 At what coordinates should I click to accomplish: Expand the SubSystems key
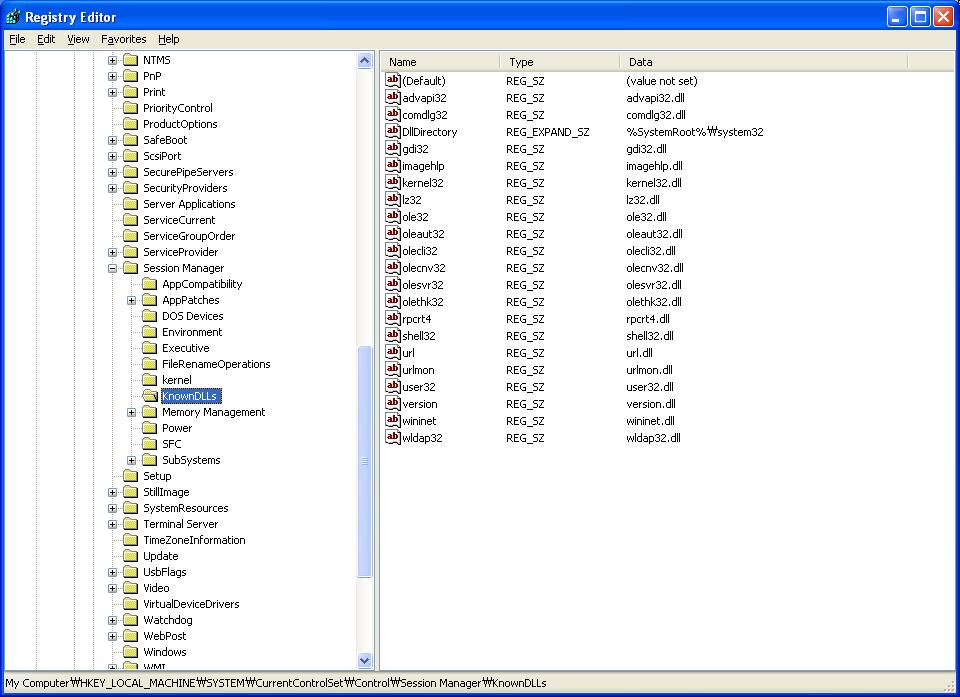[x=131, y=460]
